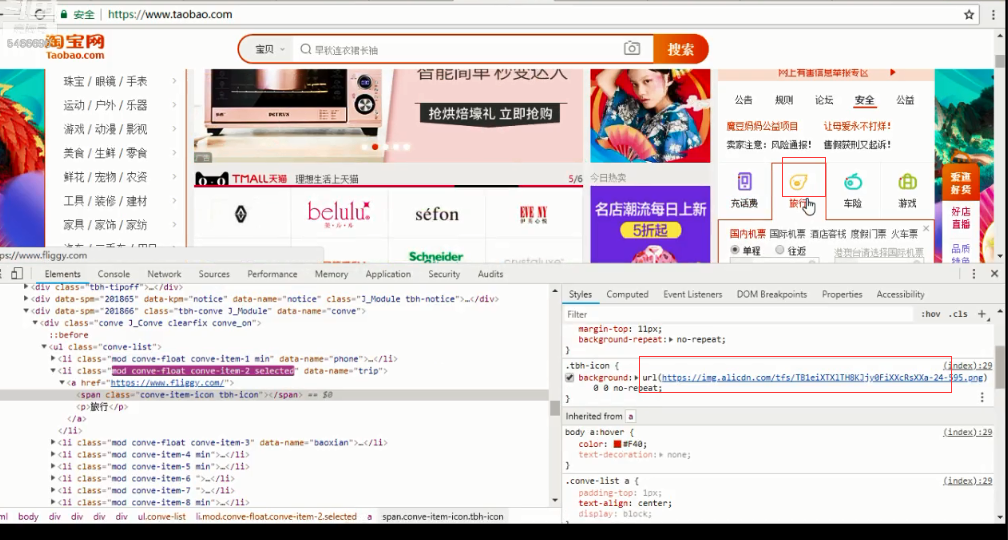Collapse the conve-item-2 selected li node
This screenshot has height=540, width=1008.
pos(53,371)
